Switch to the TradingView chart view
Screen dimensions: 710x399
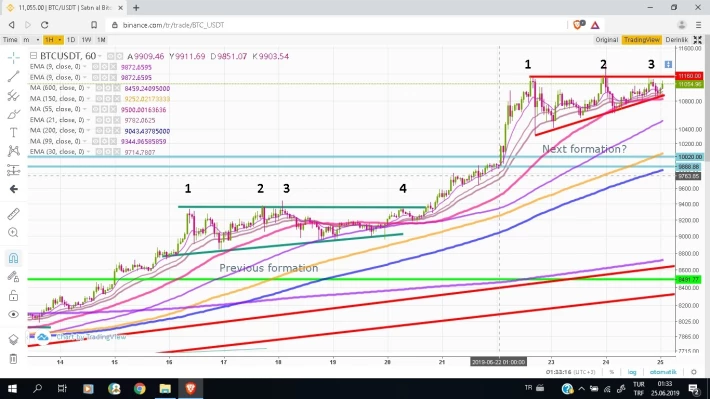[642, 40]
